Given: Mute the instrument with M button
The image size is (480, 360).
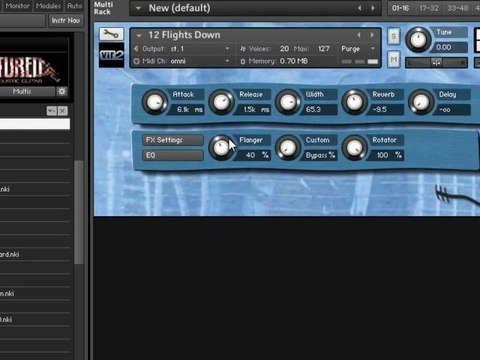Looking at the screenshot, I should [394, 59].
